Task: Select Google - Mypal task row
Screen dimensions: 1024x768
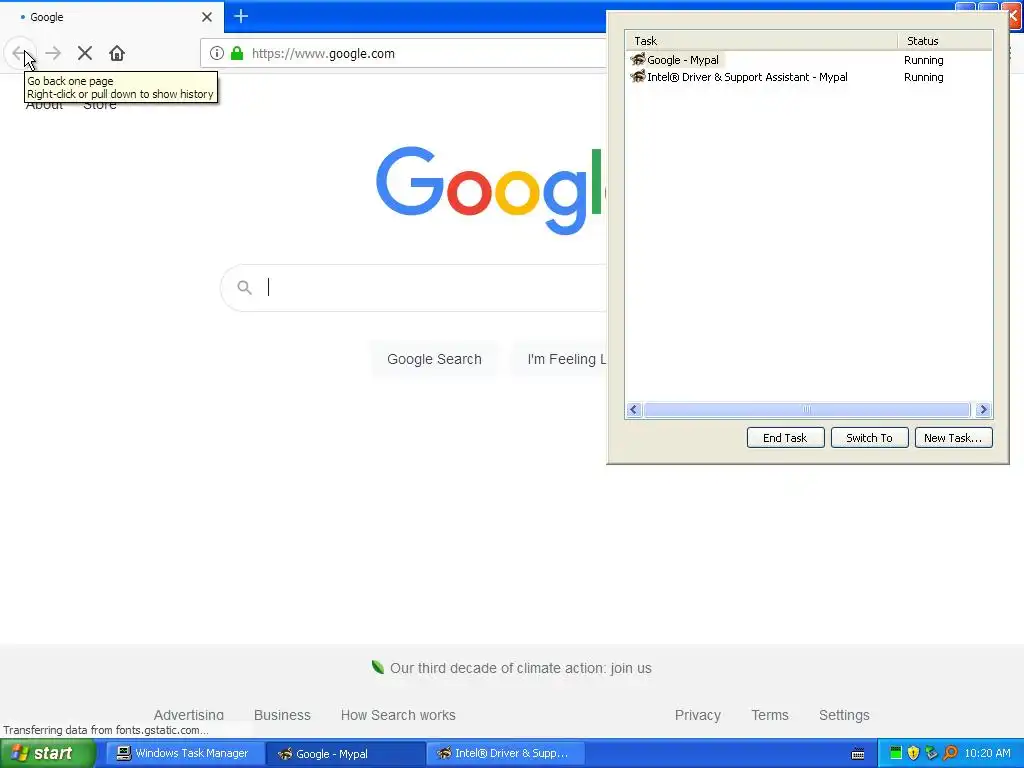Action: pos(808,60)
